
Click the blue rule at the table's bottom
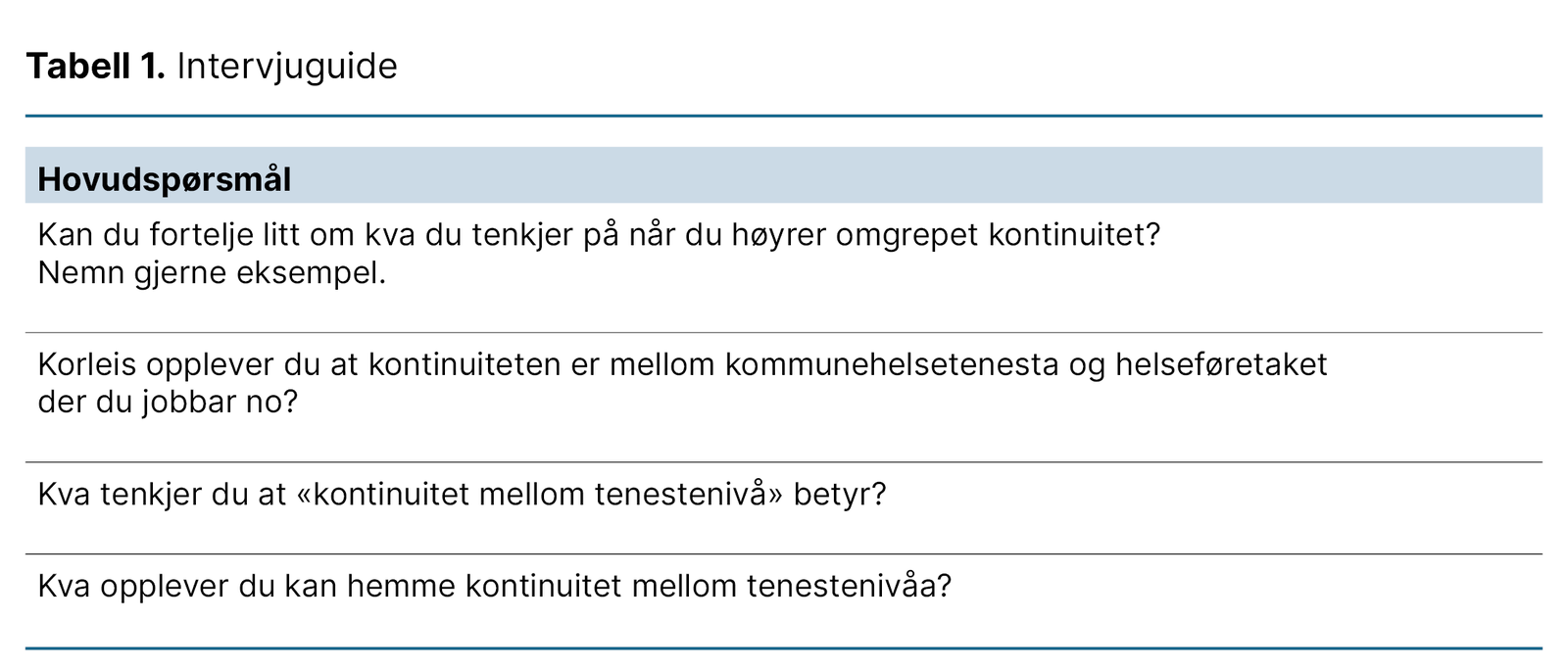coord(784,647)
